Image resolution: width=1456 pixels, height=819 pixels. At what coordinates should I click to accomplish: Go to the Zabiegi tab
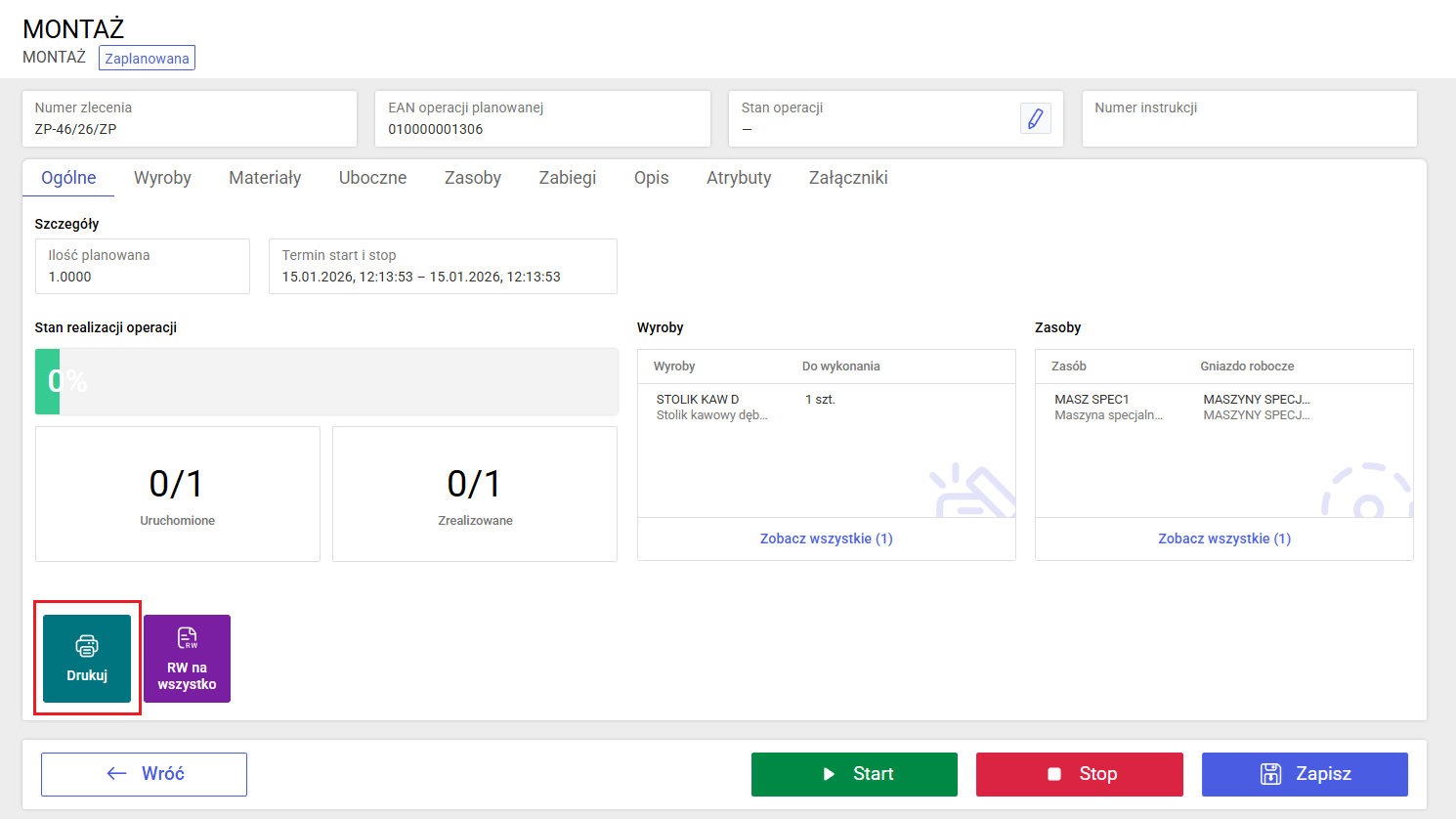point(568,178)
